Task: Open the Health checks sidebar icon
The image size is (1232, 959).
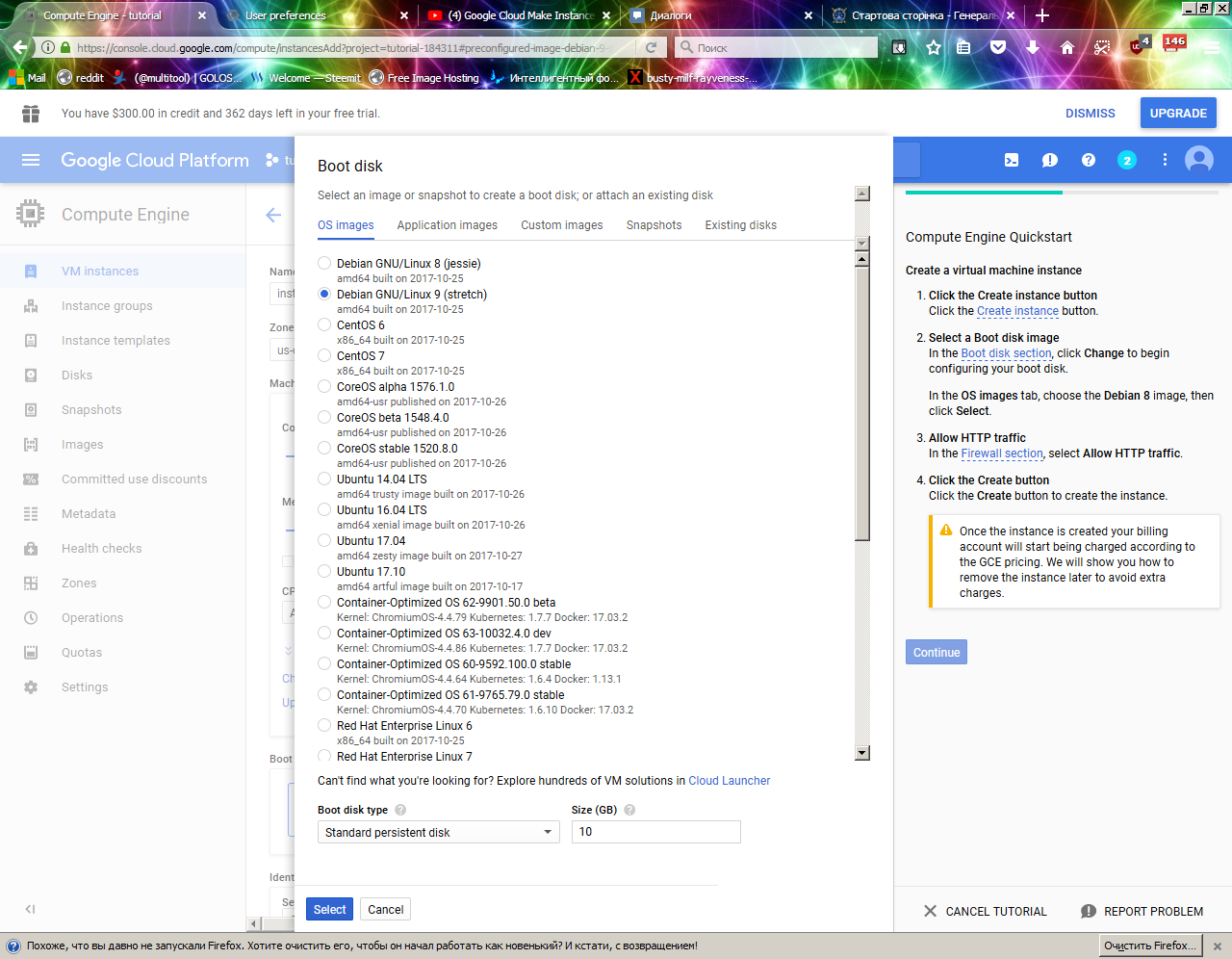Action: point(31,549)
